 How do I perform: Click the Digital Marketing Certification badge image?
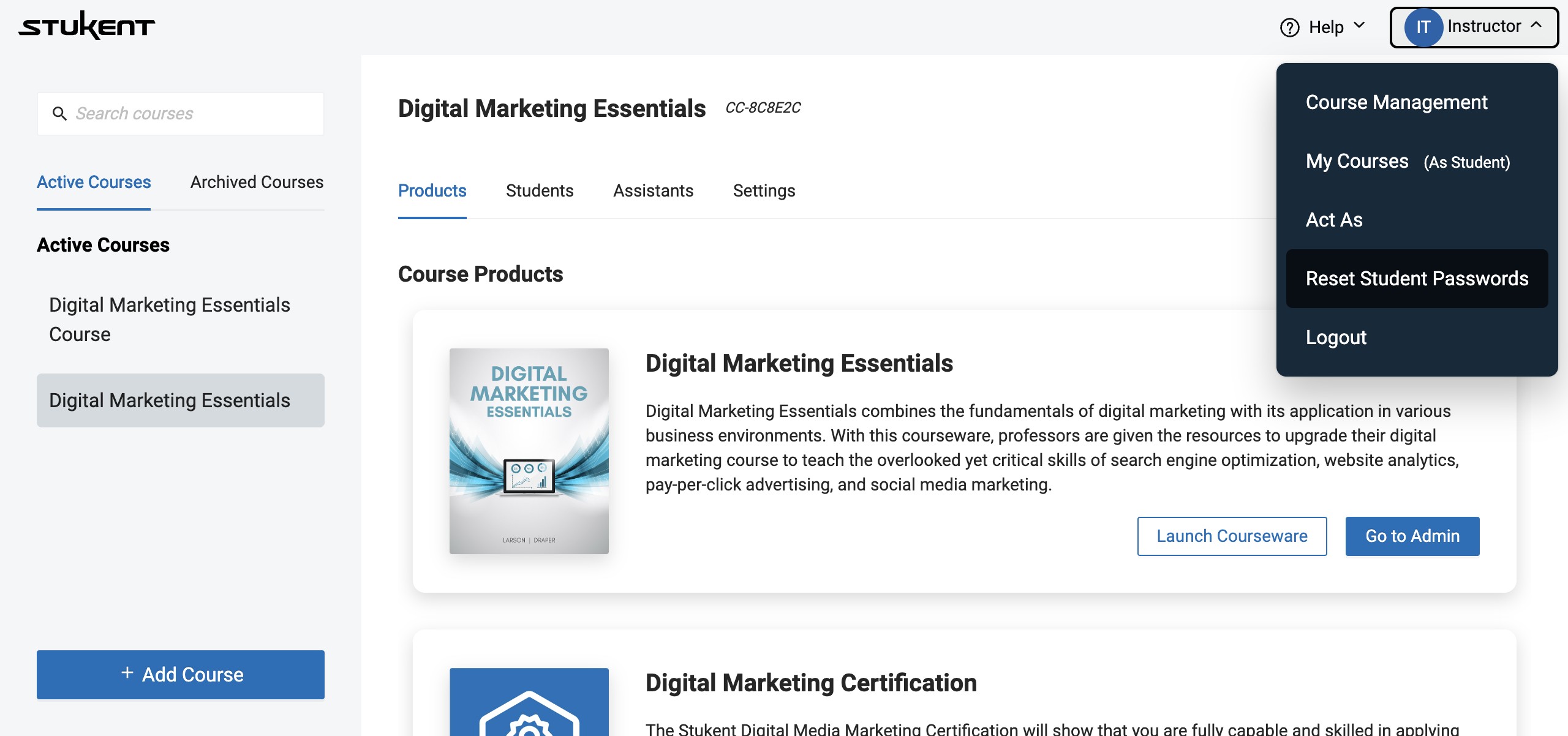(529, 702)
